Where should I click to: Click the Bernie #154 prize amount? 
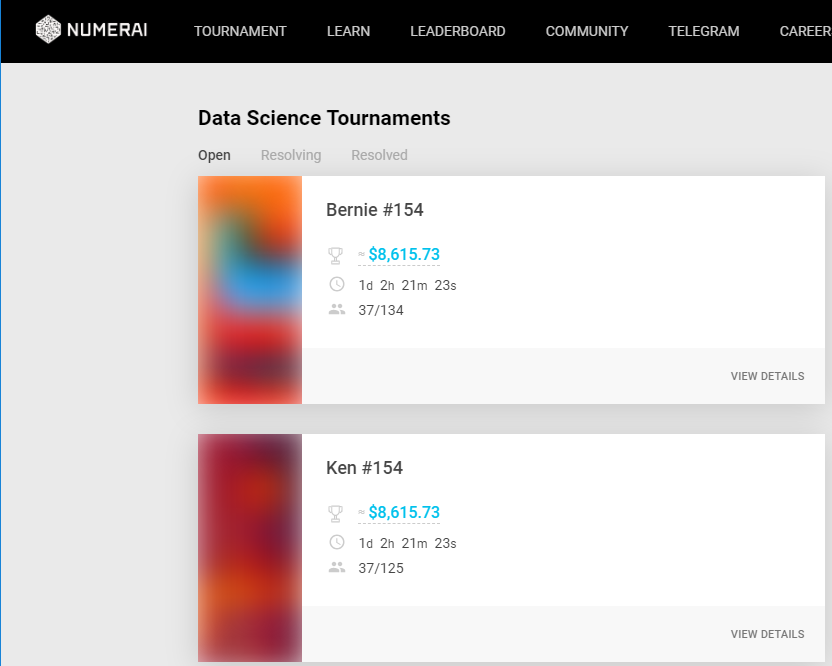pos(404,255)
